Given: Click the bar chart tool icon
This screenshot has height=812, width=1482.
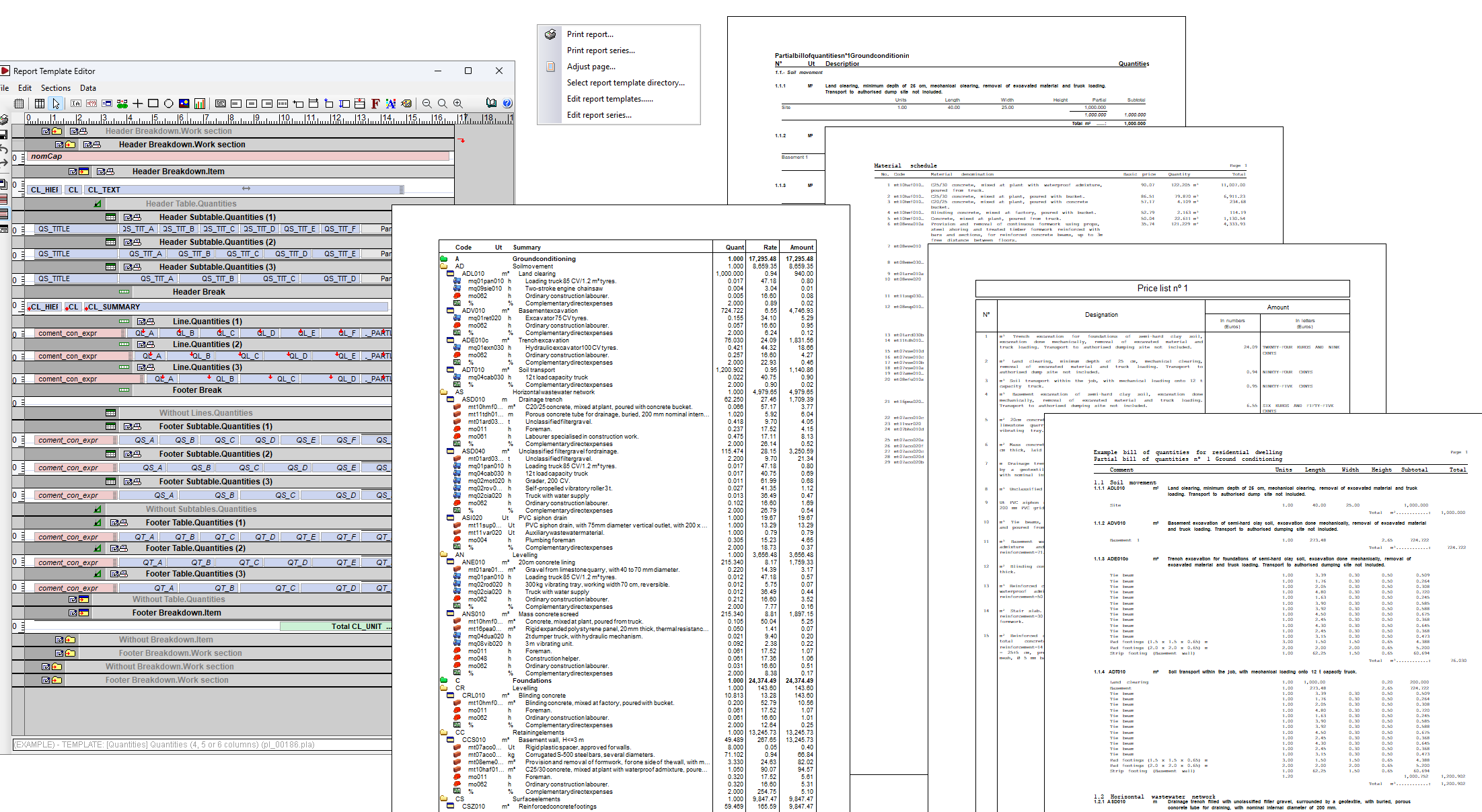Looking at the screenshot, I should [x=200, y=104].
